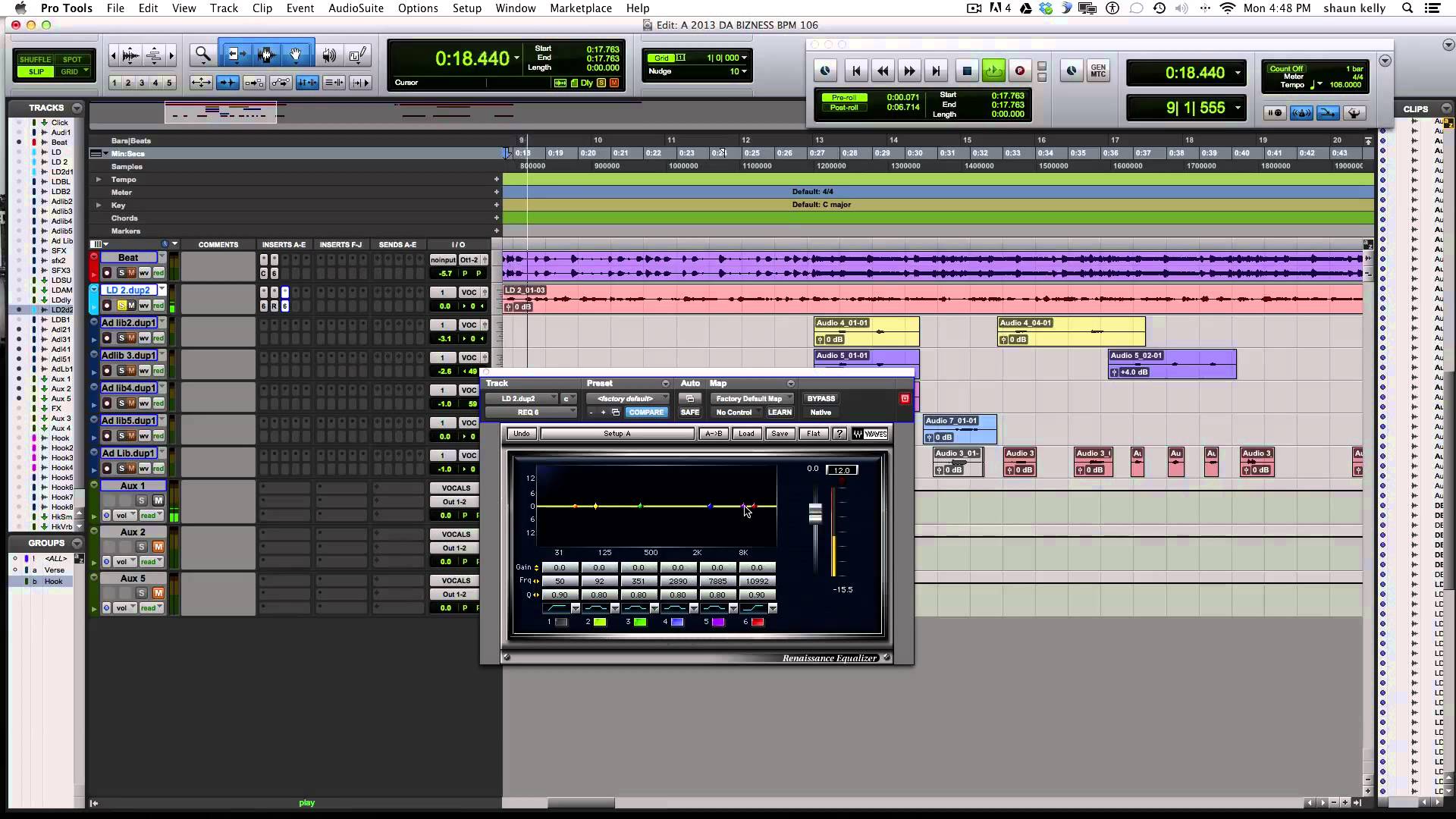
Task: Click the Record button in transport
Action: [1020, 71]
